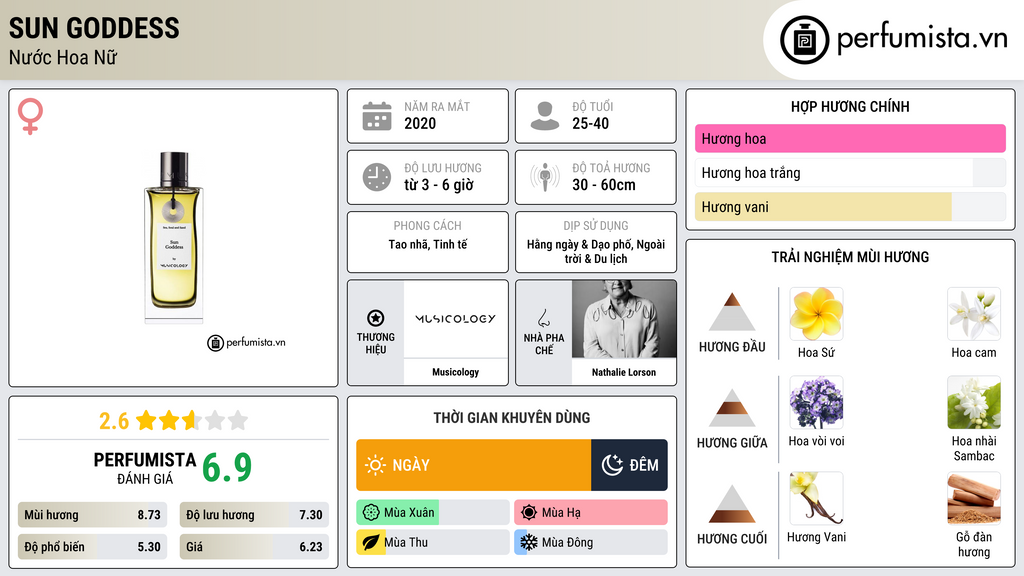This screenshot has height=576, width=1024.
Task: Click the TRẢI NGHIỆM MÙI HƯƠNG heading
Action: coord(850,257)
